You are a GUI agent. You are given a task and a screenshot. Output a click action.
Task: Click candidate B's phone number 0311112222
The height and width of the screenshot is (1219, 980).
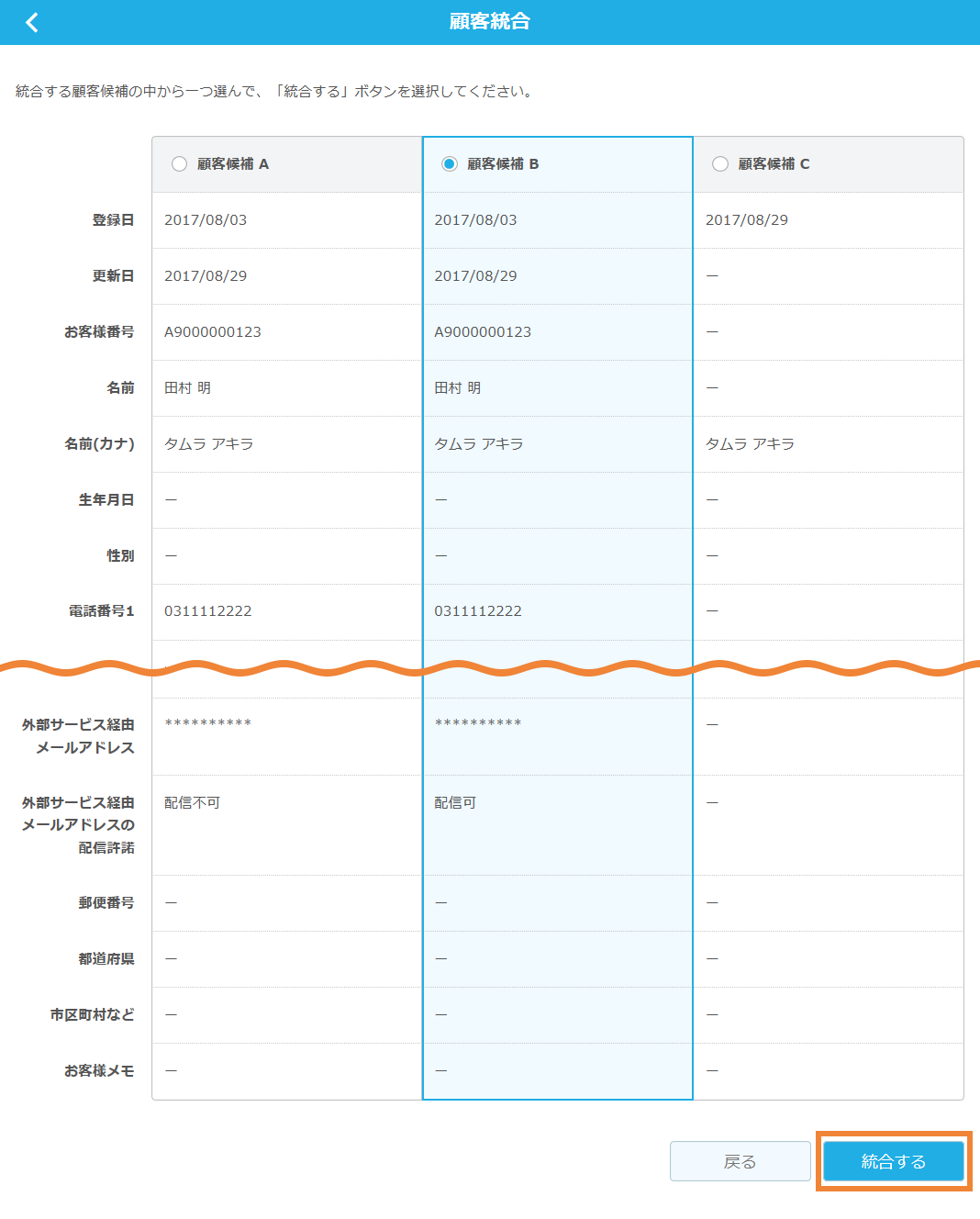[x=478, y=610]
